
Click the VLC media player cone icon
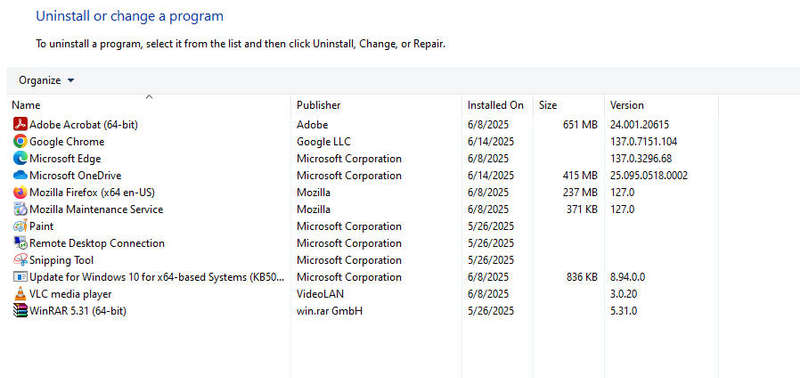point(20,294)
